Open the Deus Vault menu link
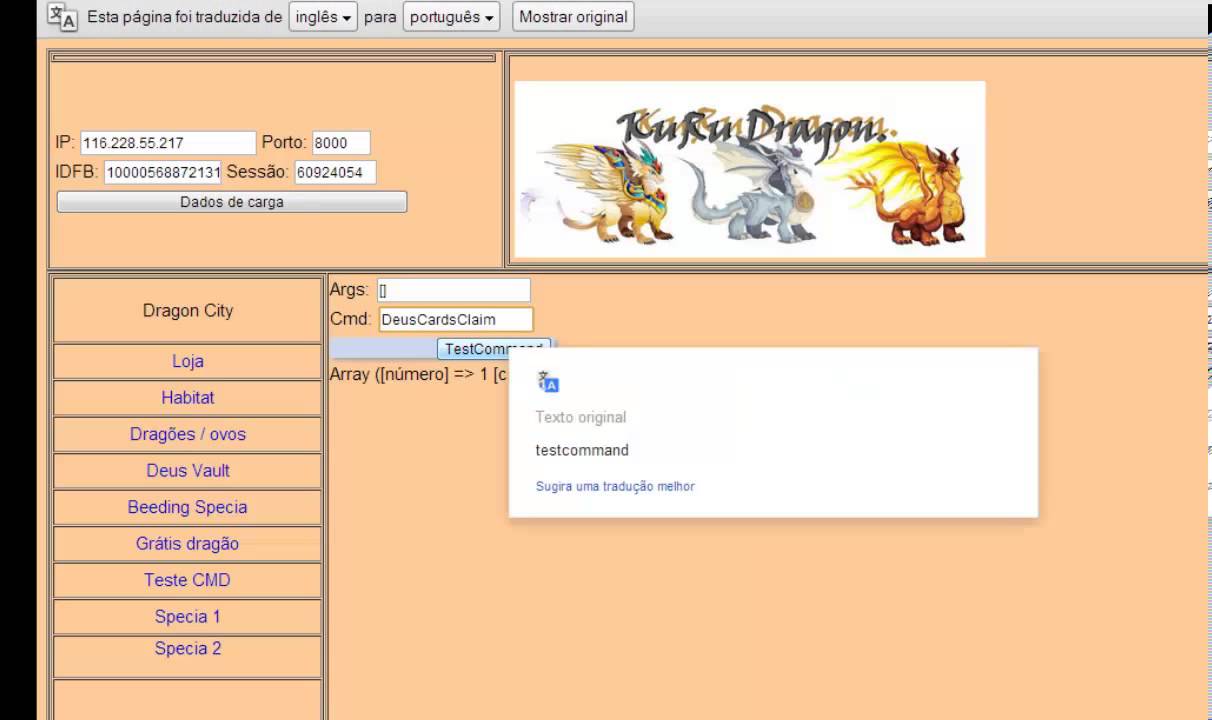 tap(188, 470)
